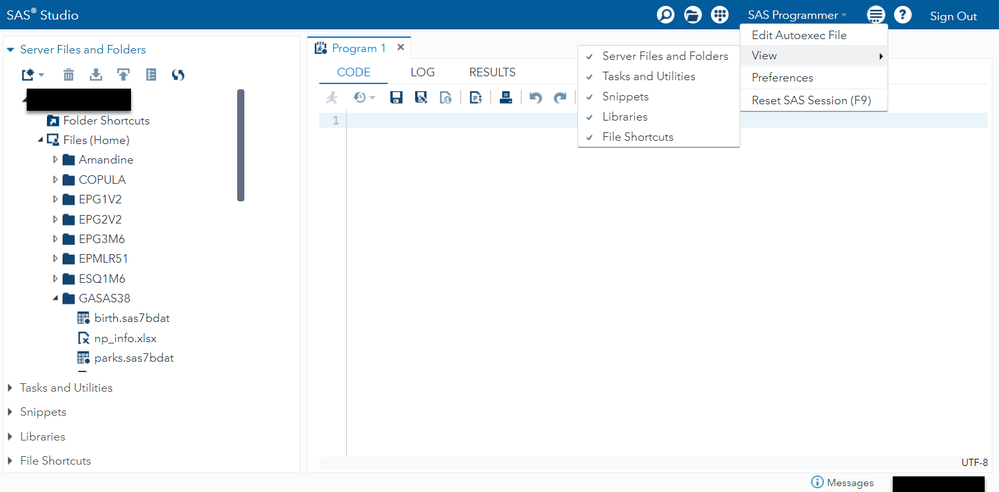Expand the Libraries section
The image size is (999, 492).
[x=10, y=437]
